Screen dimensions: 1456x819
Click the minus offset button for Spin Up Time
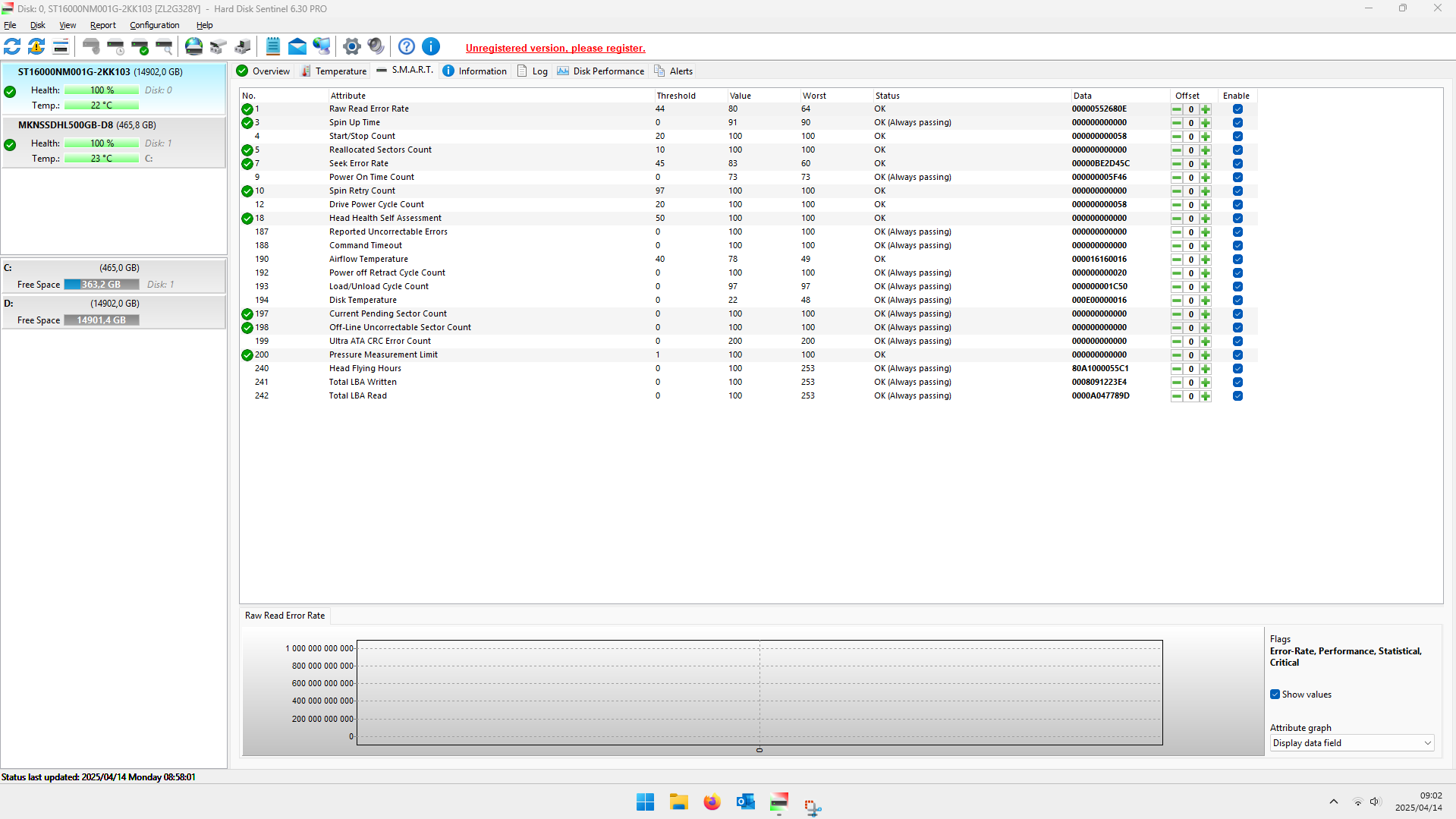(1177, 123)
